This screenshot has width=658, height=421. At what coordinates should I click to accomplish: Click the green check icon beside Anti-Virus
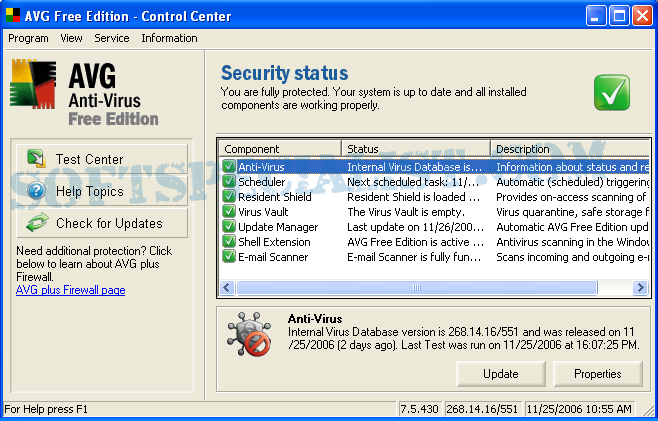(x=229, y=167)
